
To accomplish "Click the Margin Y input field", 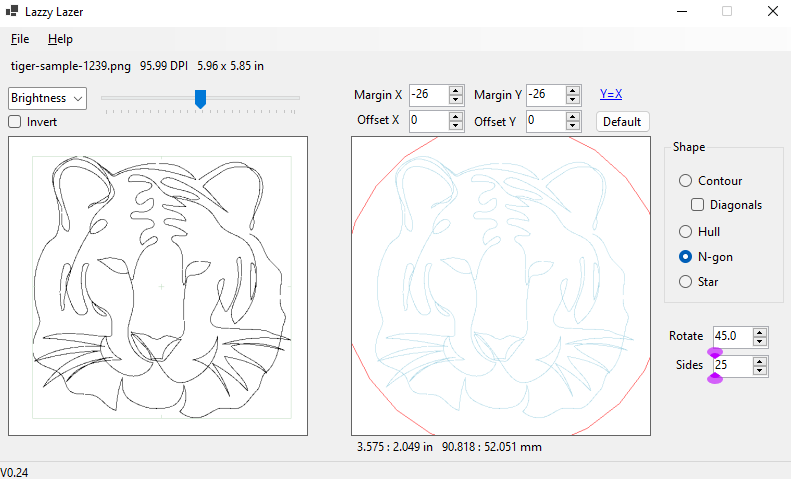I will point(545,94).
